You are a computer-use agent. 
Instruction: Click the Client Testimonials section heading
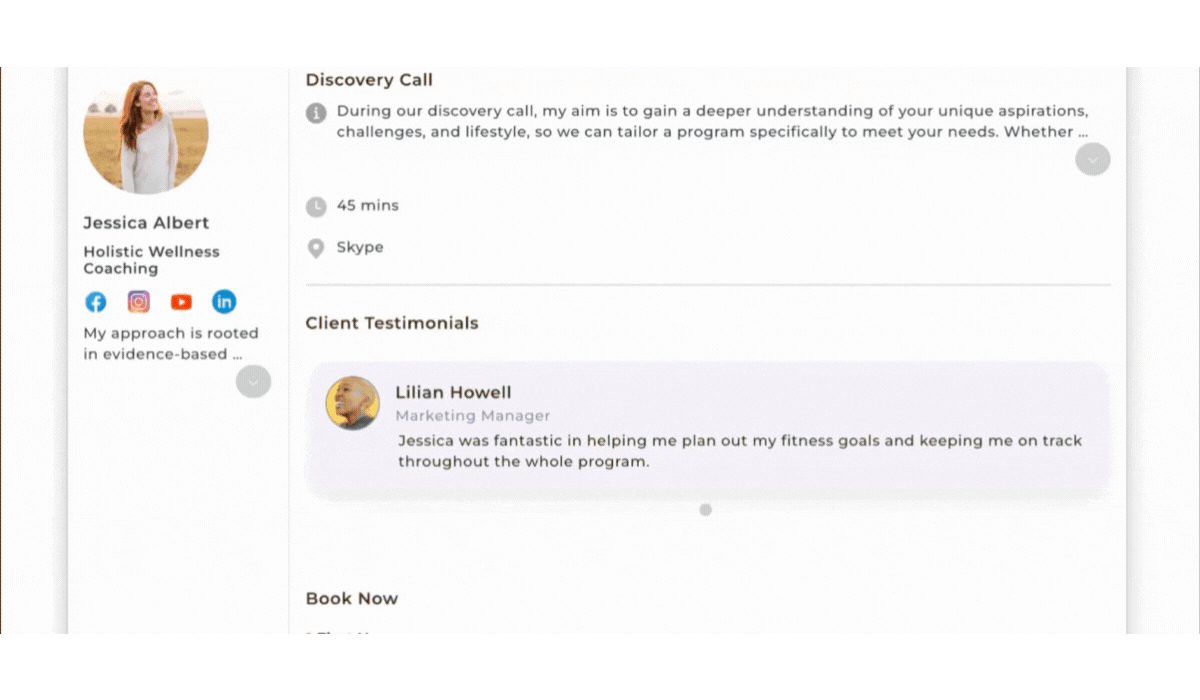pos(392,323)
